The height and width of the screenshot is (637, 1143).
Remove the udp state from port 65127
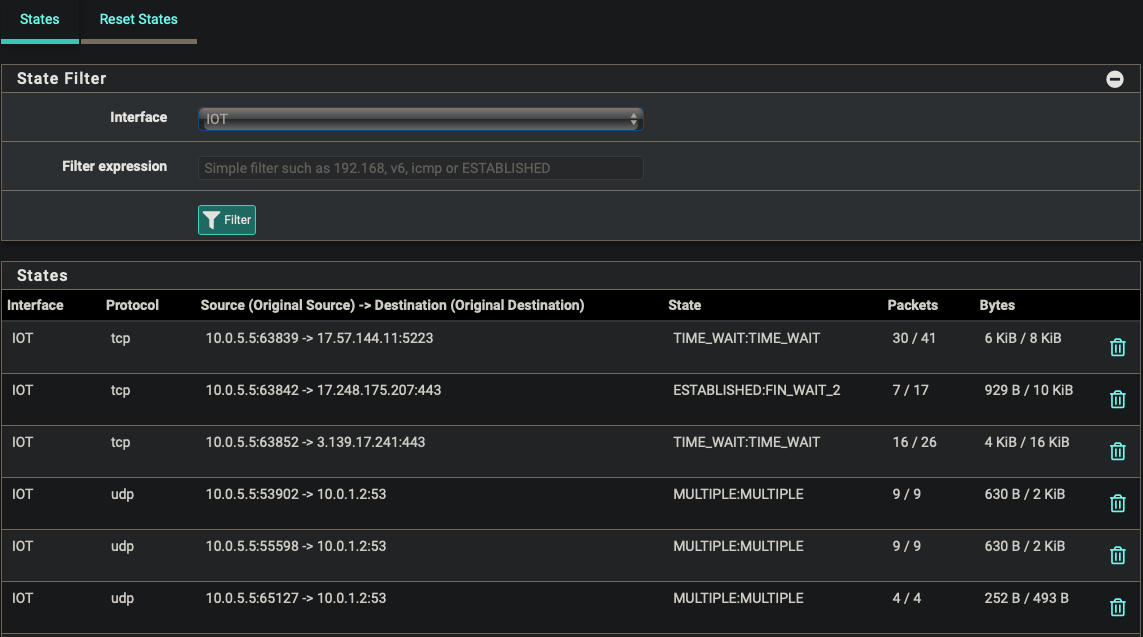1117,607
